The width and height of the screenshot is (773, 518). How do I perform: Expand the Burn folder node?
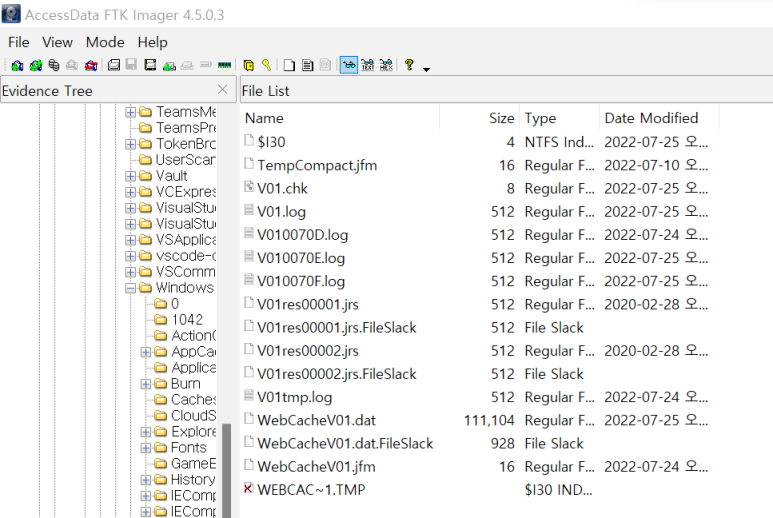(146, 384)
